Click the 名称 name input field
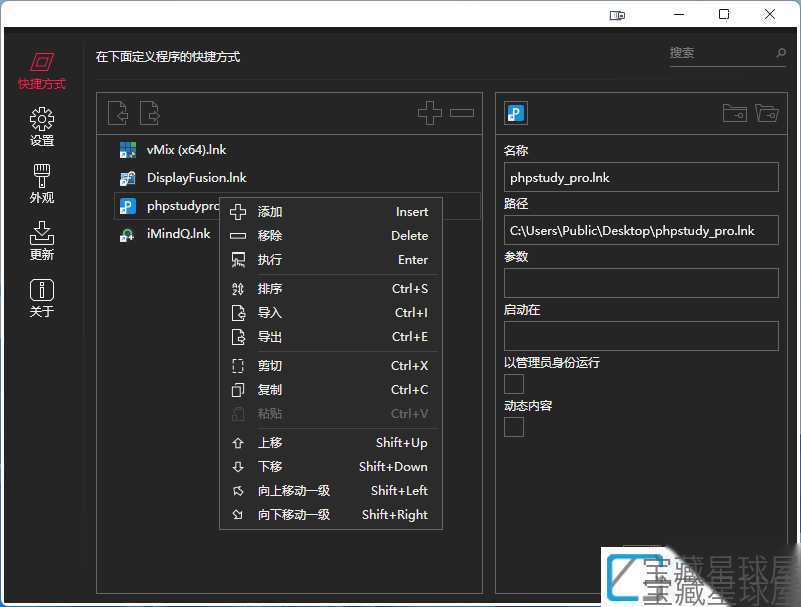The height and width of the screenshot is (607, 801). (641, 177)
